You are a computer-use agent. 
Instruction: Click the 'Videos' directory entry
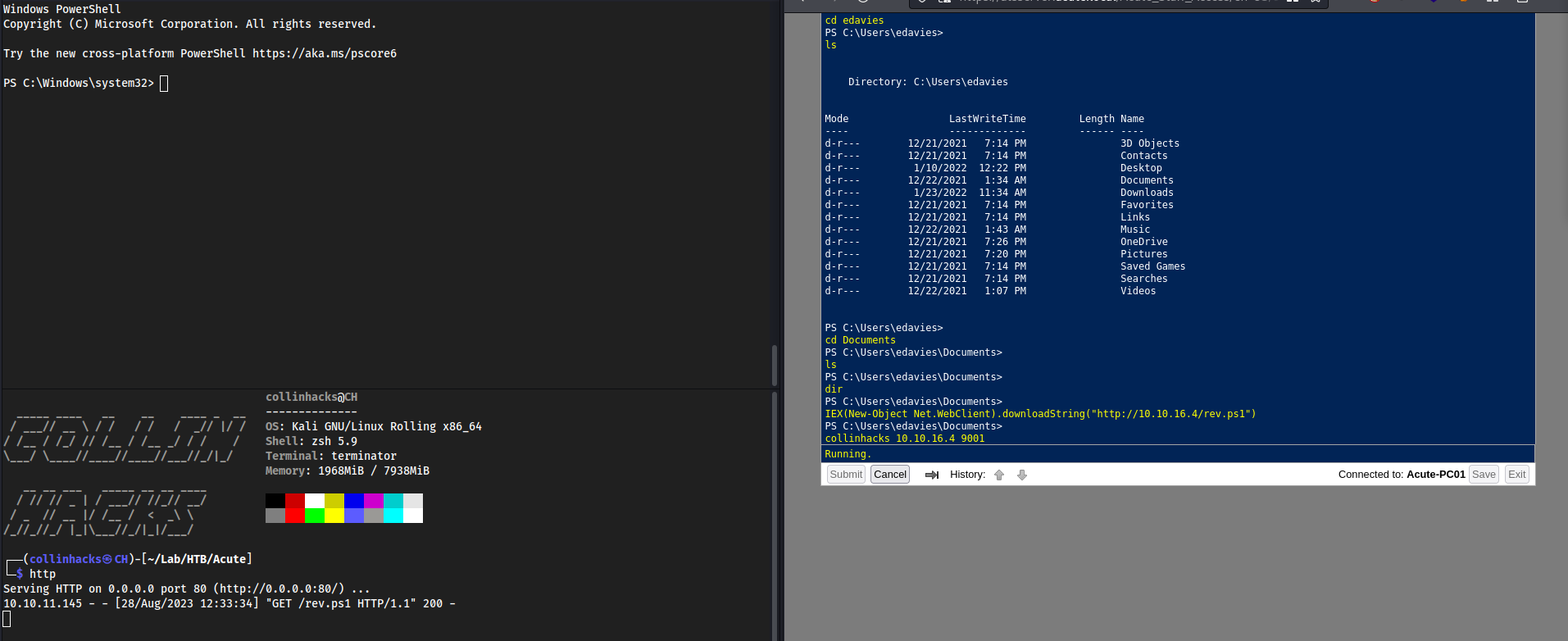pos(1139,291)
